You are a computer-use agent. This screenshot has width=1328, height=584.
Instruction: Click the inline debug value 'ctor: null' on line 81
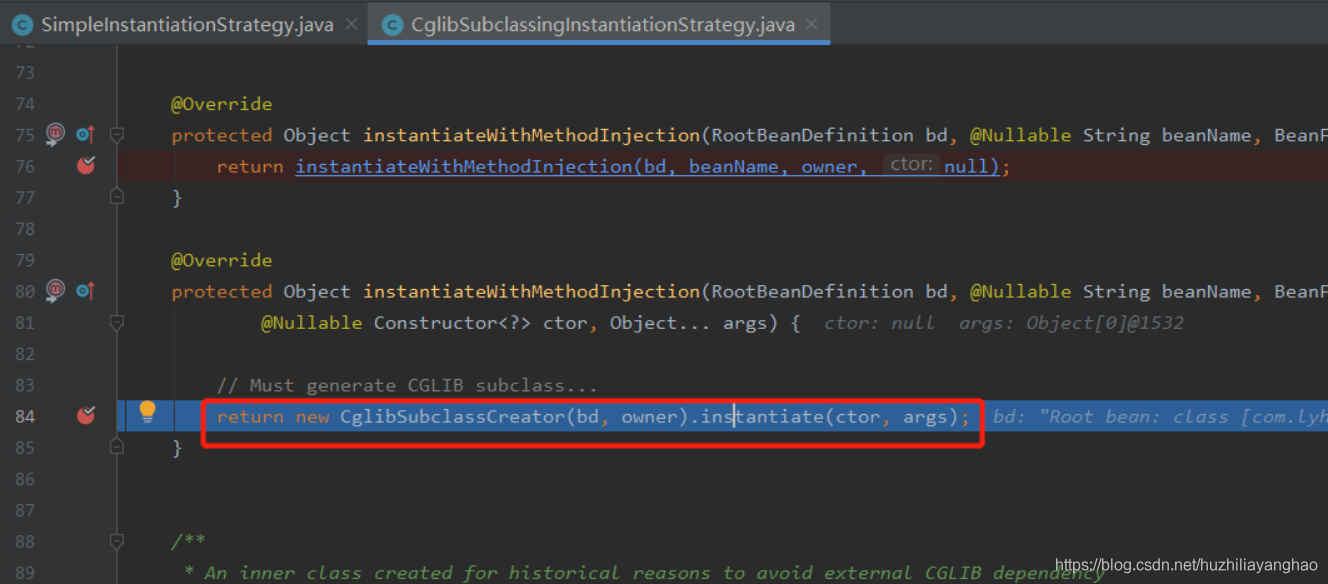(880, 322)
